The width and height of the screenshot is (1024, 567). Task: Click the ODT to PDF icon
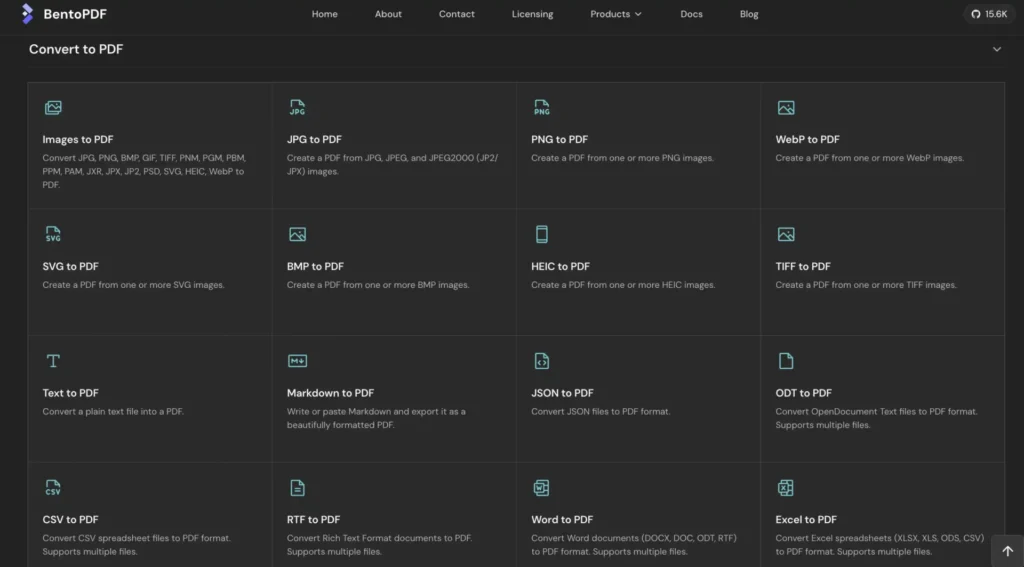coord(786,361)
